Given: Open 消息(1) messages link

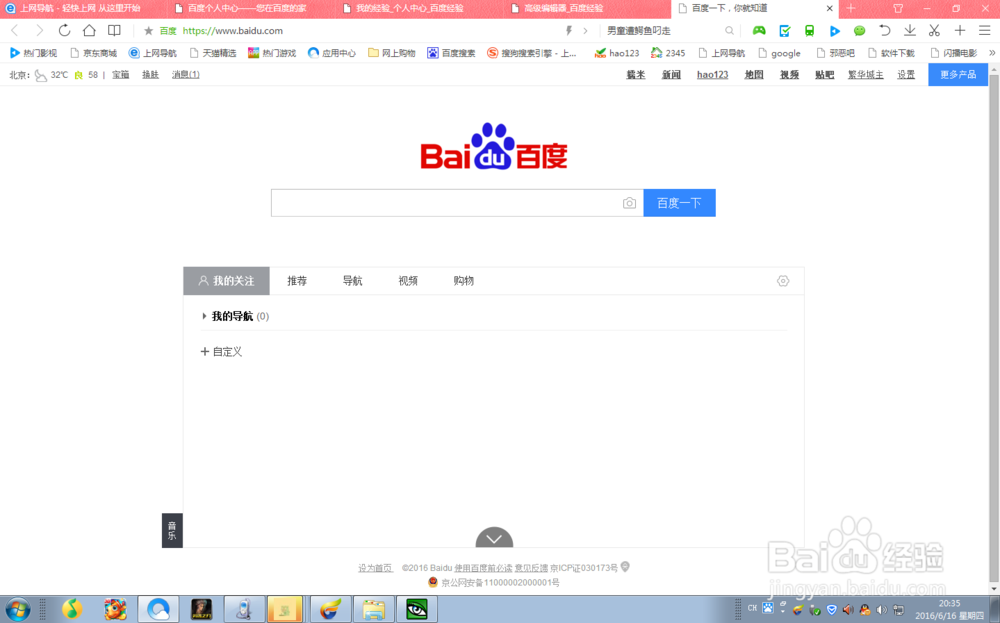Looking at the screenshot, I should [186, 75].
